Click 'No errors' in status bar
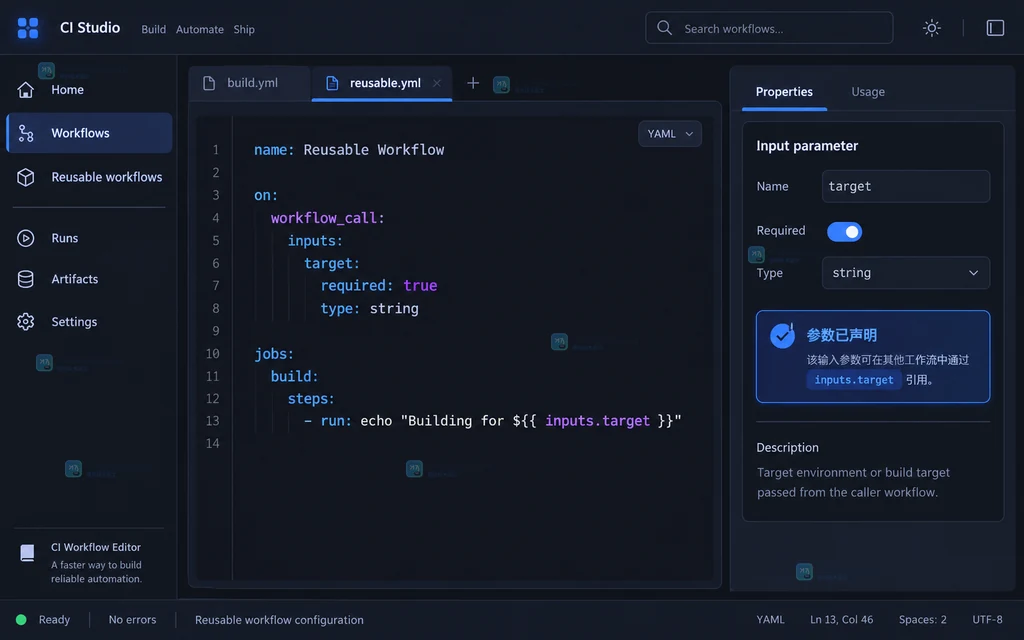1024x640 pixels. 133,620
